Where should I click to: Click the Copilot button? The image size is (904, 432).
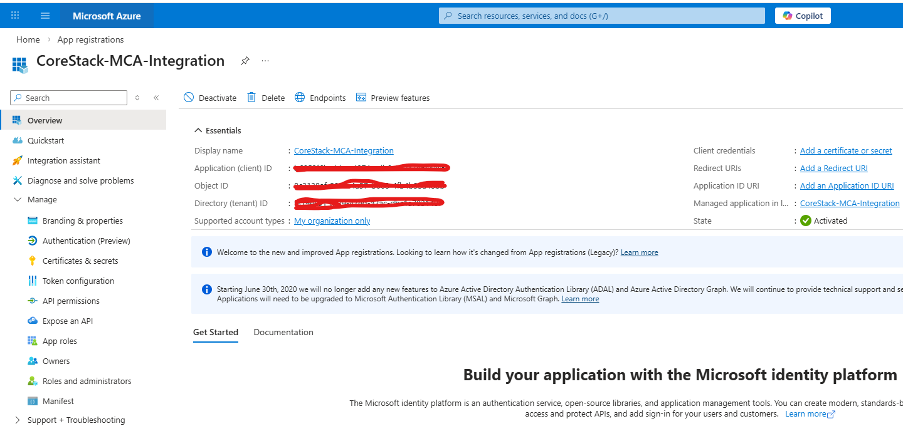(x=803, y=16)
